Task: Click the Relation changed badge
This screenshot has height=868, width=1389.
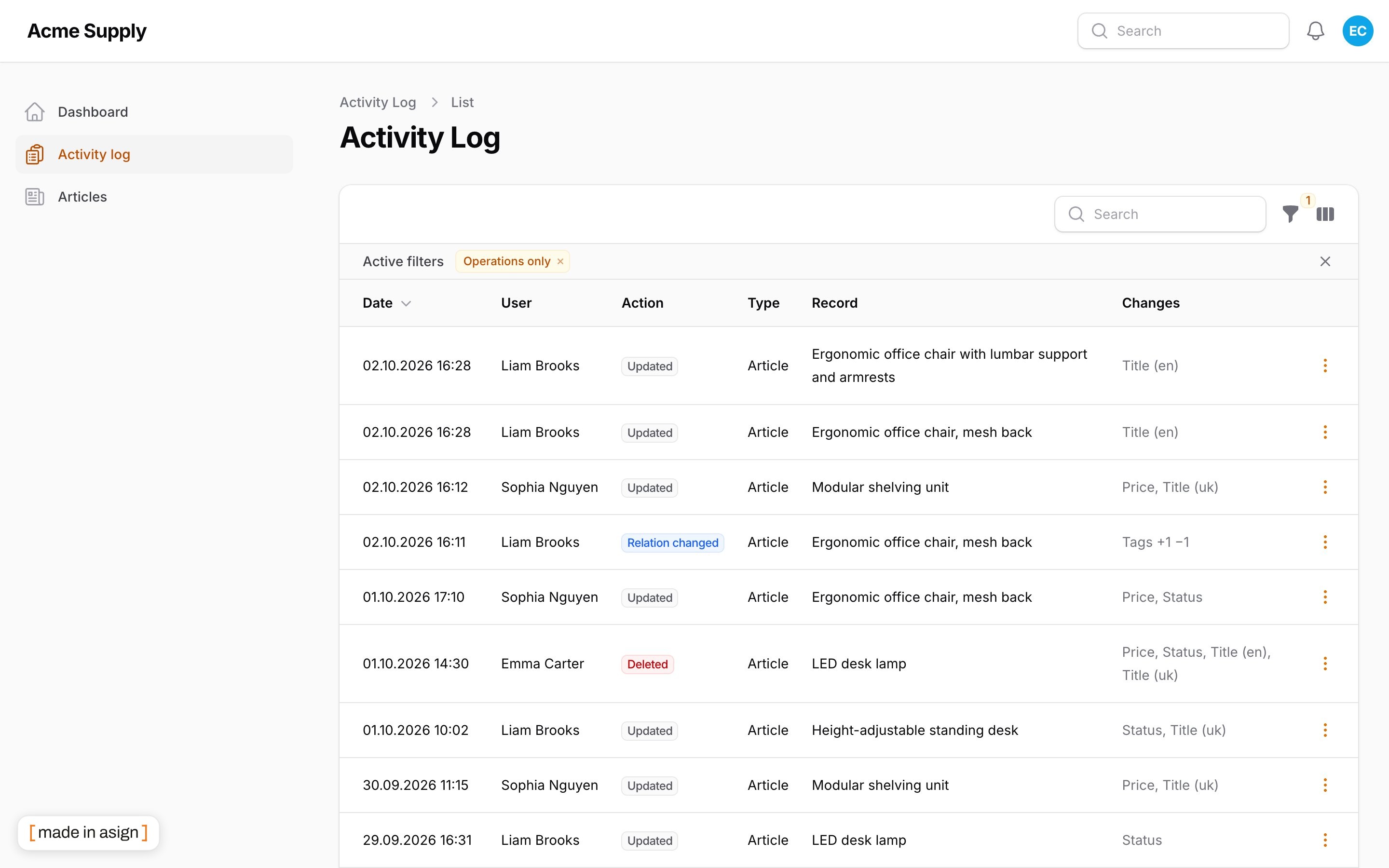Action: pyautogui.click(x=672, y=542)
